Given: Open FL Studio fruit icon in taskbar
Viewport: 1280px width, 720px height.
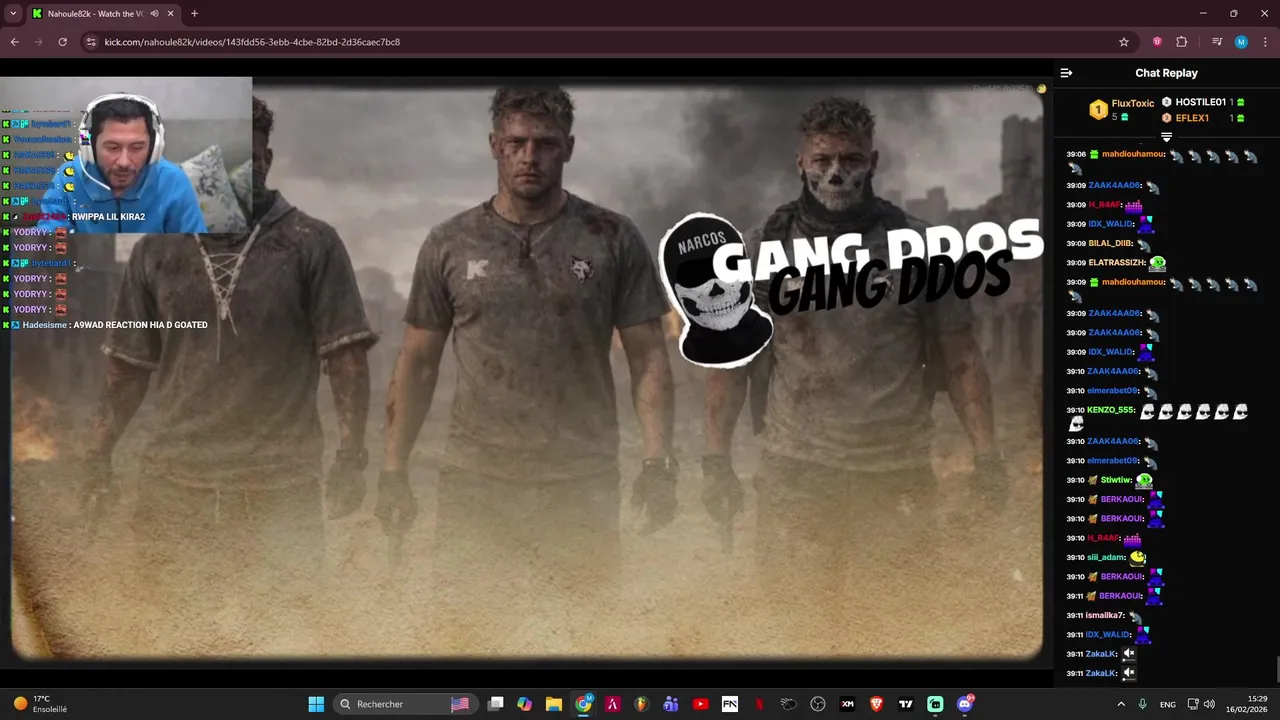Looking at the screenshot, I should tap(641, 704).
